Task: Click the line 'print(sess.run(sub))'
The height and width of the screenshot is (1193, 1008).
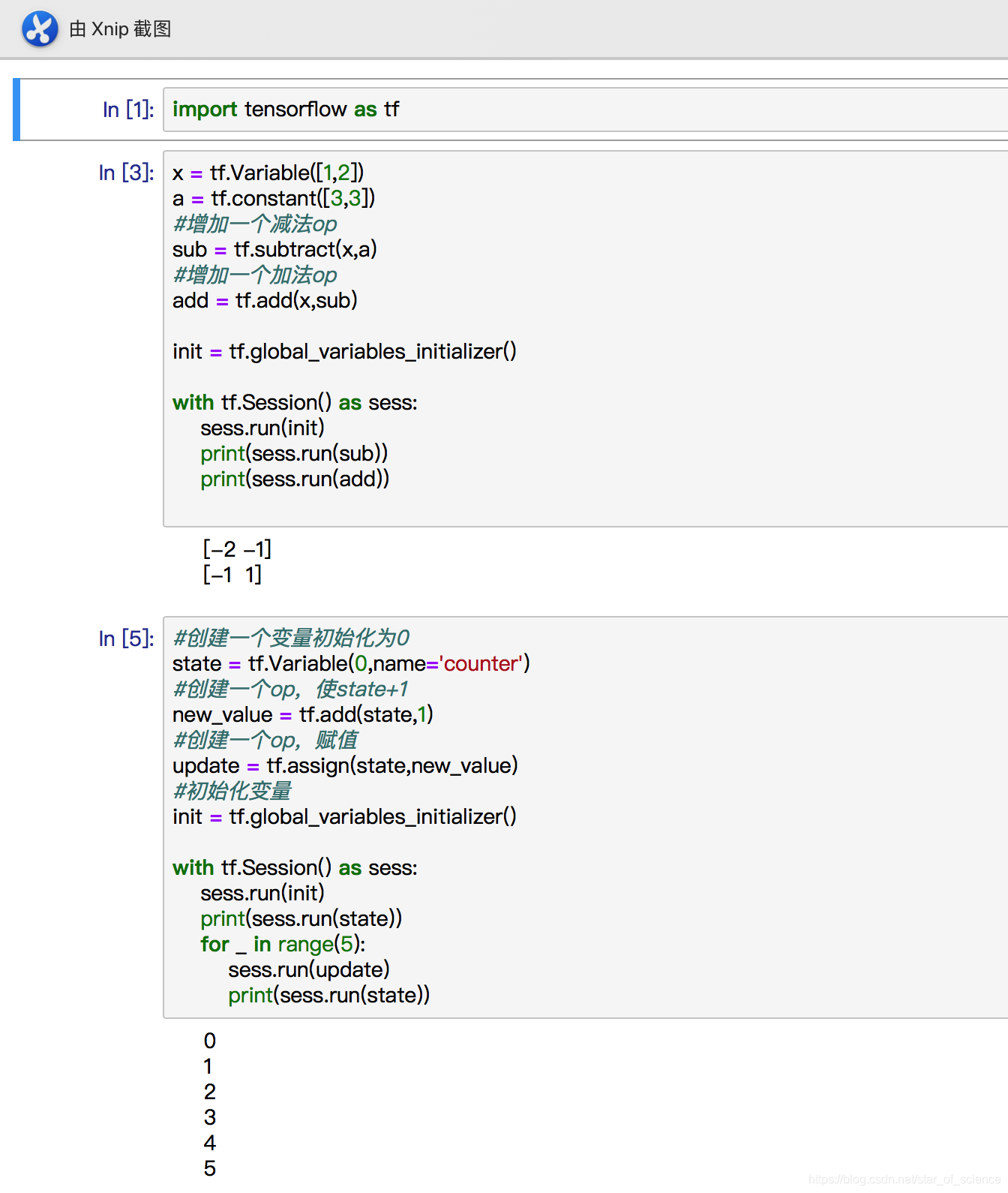Action: click(x=294, y=453)
